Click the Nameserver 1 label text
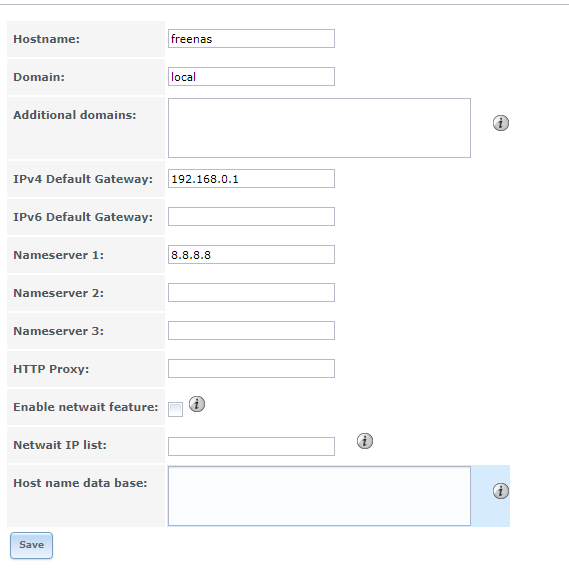 coord(58,255)
